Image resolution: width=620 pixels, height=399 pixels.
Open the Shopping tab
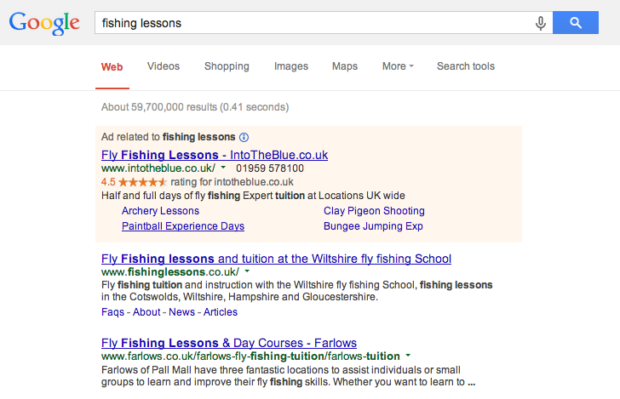pos(227,66)
